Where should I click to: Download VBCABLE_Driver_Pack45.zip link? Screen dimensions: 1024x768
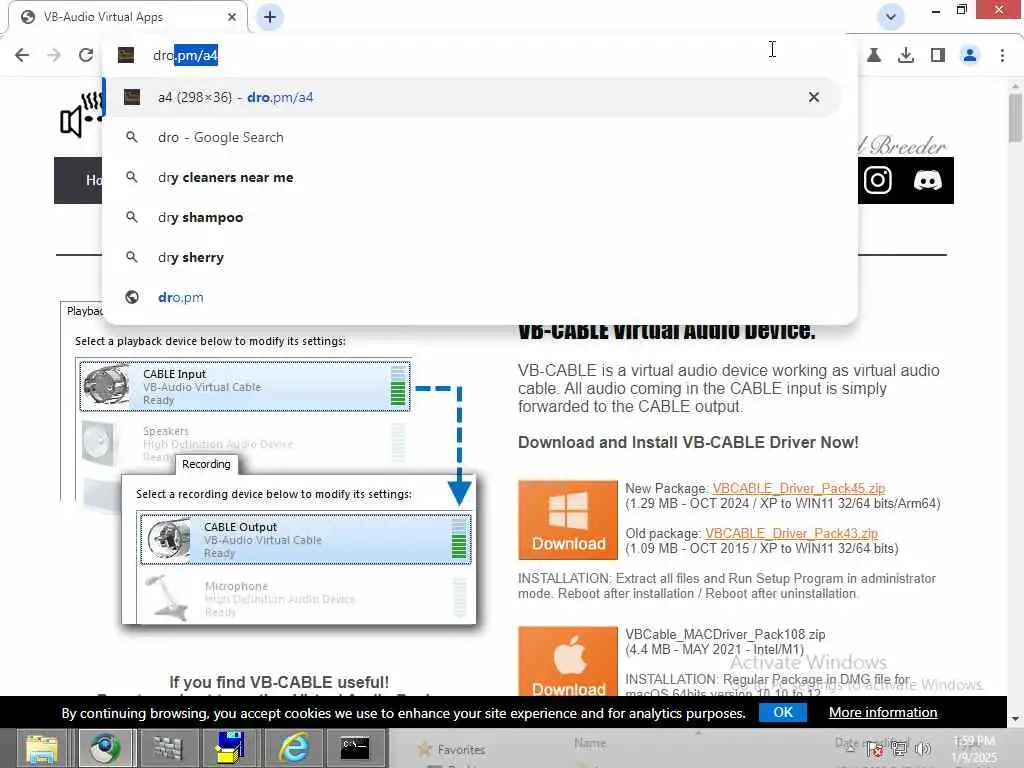(799, 488)
